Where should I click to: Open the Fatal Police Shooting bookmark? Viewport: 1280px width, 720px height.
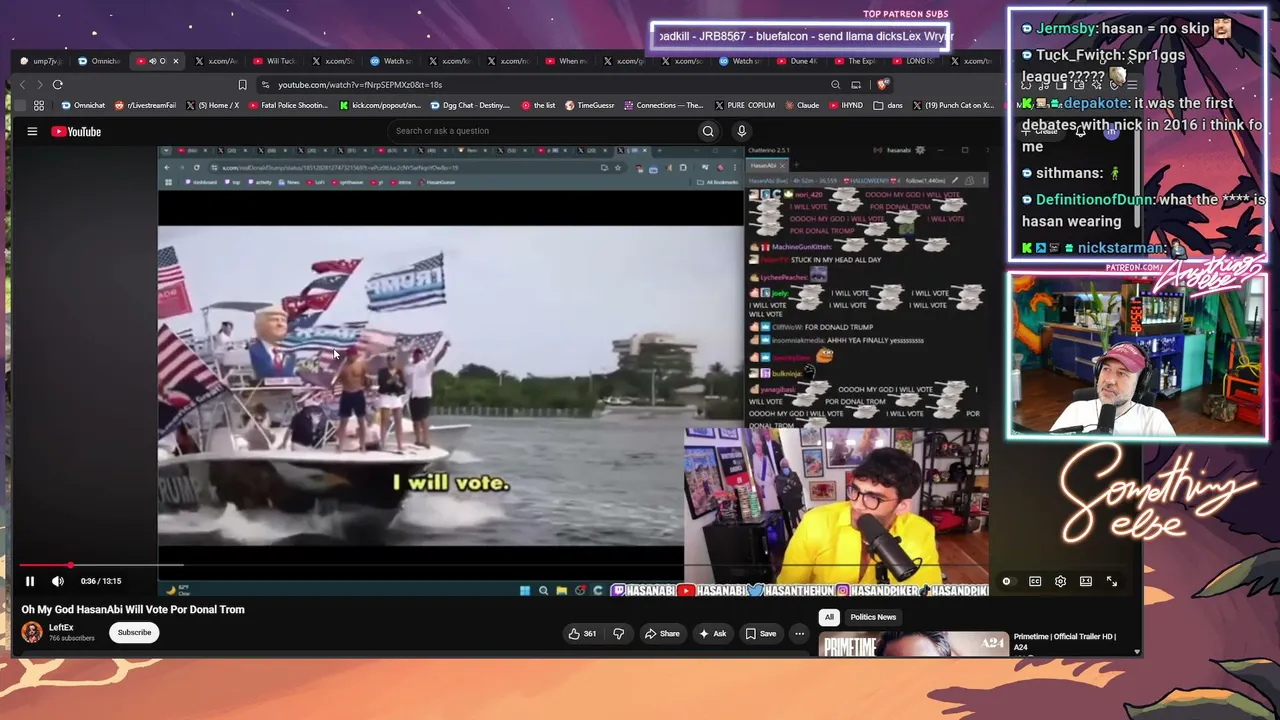click(287, 105)
